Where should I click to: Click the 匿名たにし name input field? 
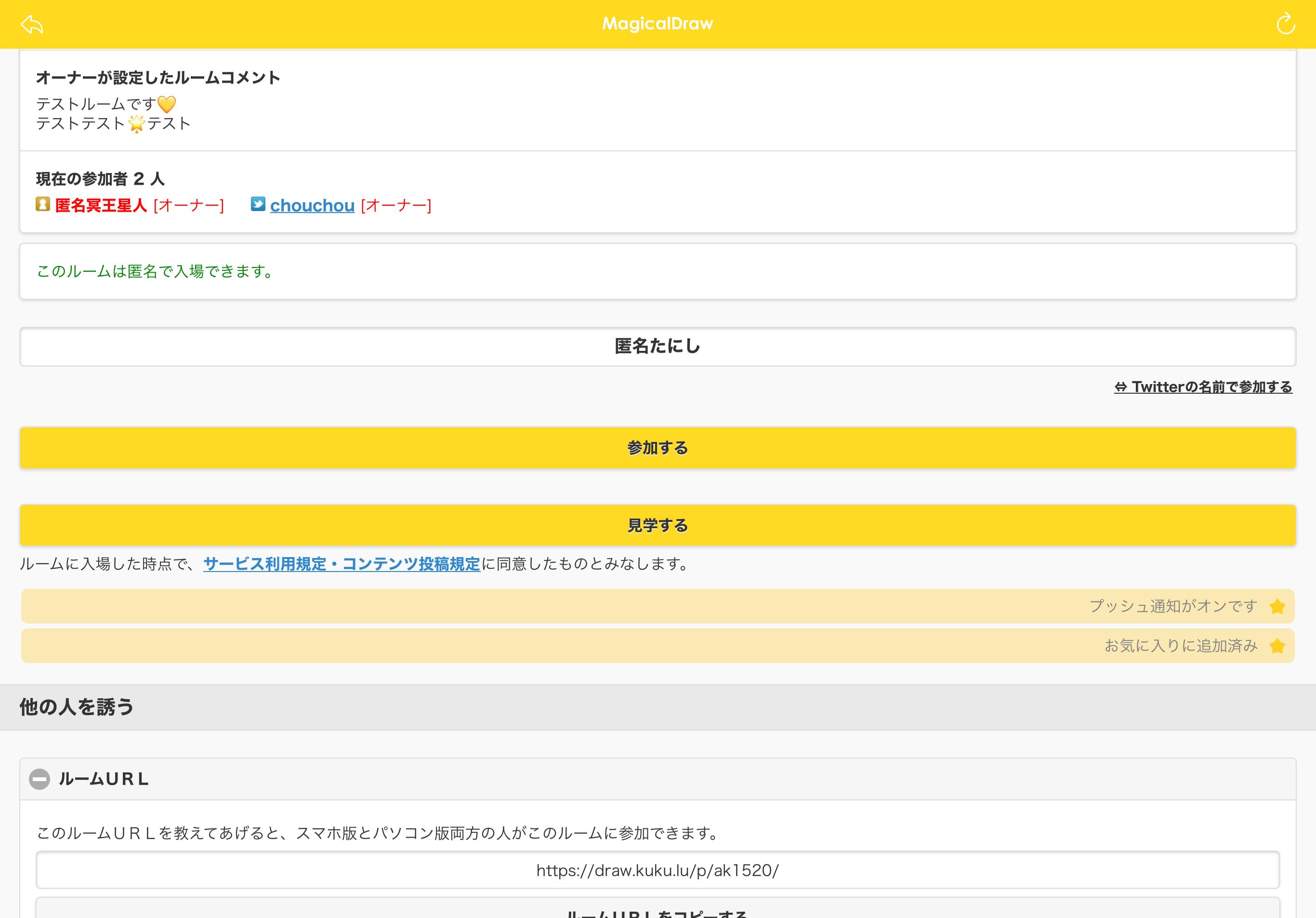(x=658, y=346)
